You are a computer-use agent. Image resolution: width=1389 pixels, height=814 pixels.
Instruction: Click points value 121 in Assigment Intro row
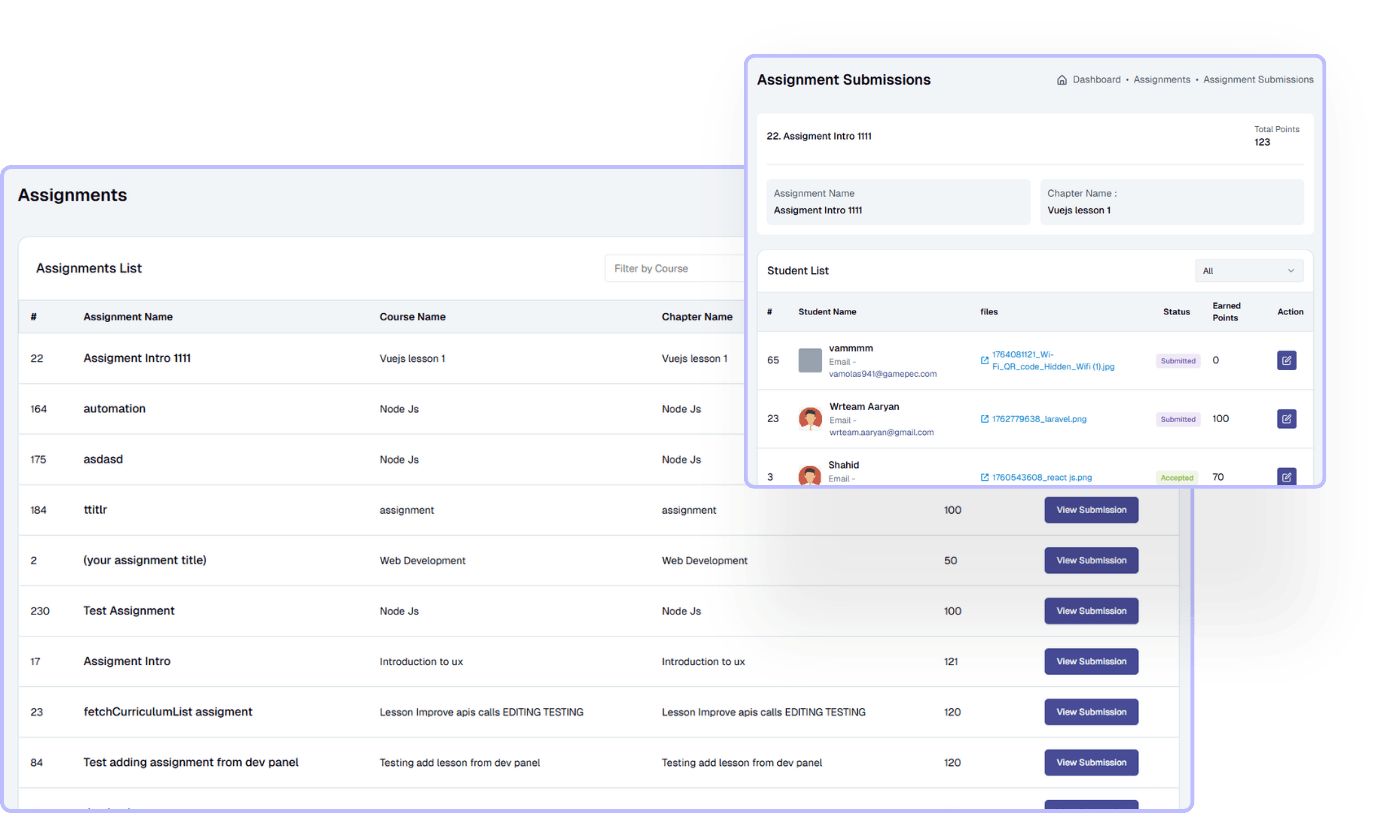click(952, 661)
